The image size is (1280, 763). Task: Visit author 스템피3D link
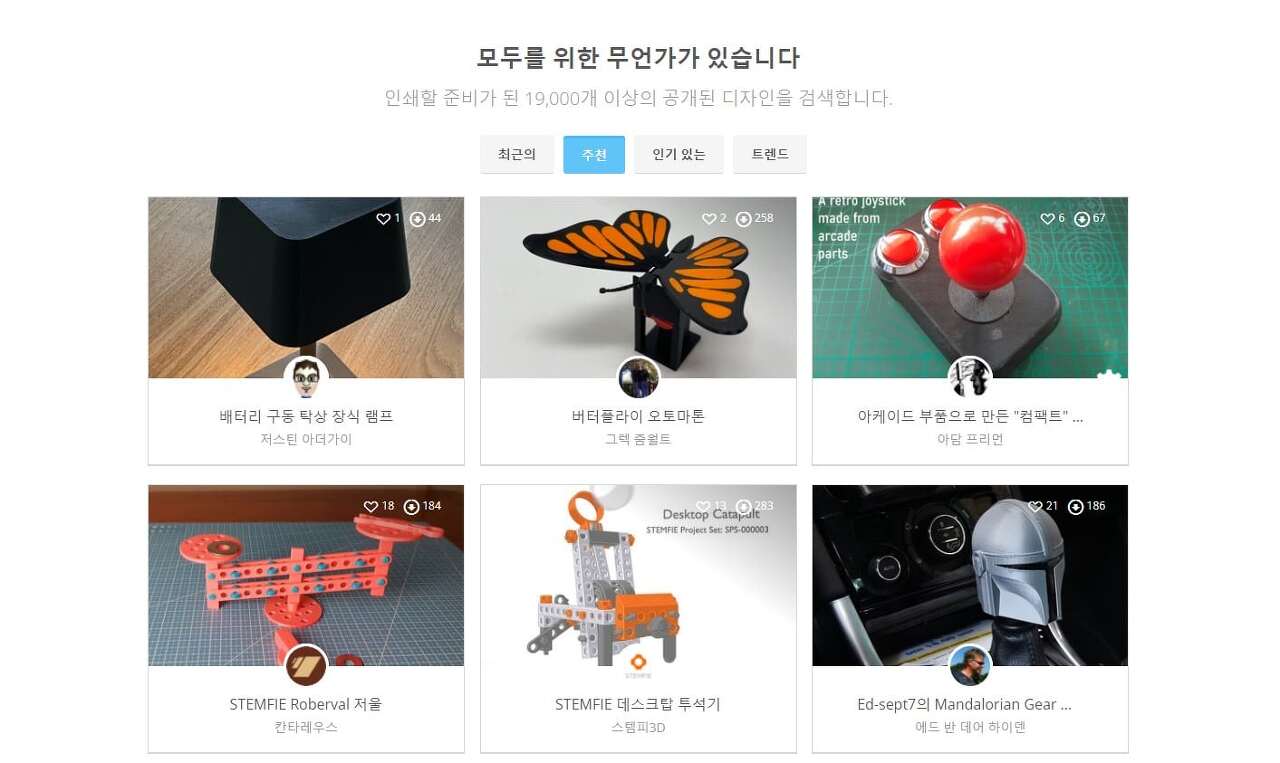tap(638, 728)
